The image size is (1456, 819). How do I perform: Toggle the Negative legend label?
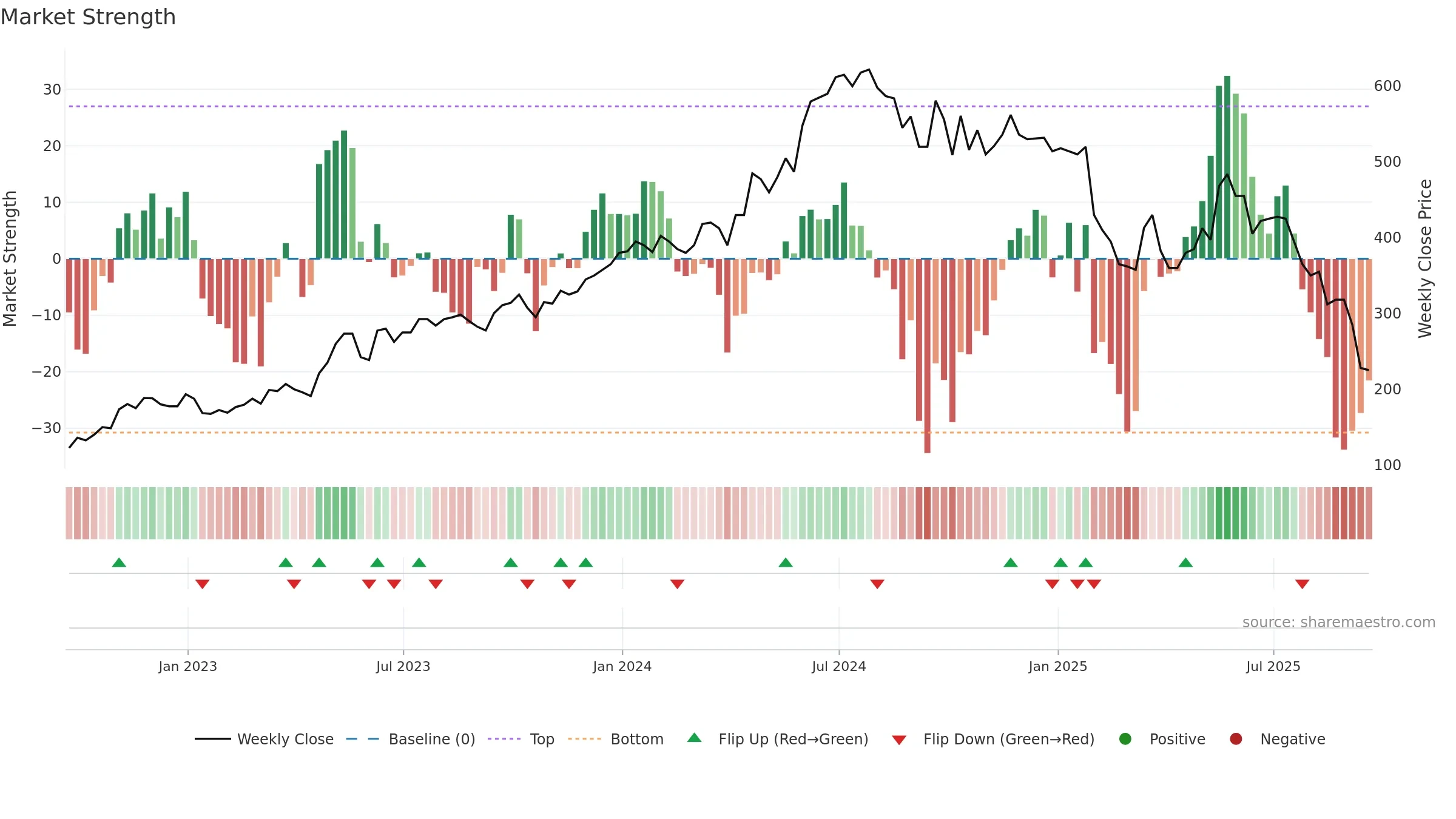[1293, 739]
